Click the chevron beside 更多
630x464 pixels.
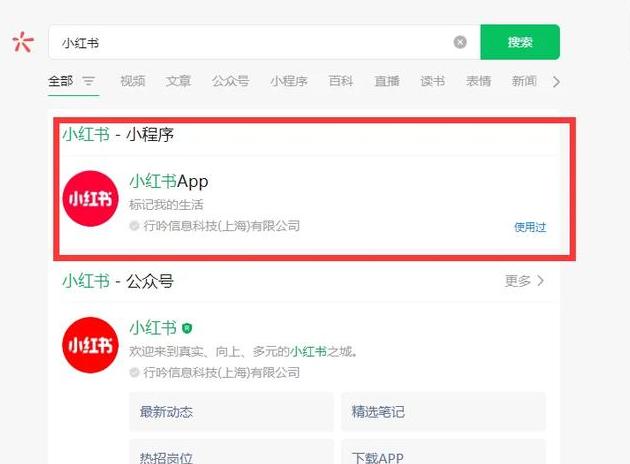[541, 281]
